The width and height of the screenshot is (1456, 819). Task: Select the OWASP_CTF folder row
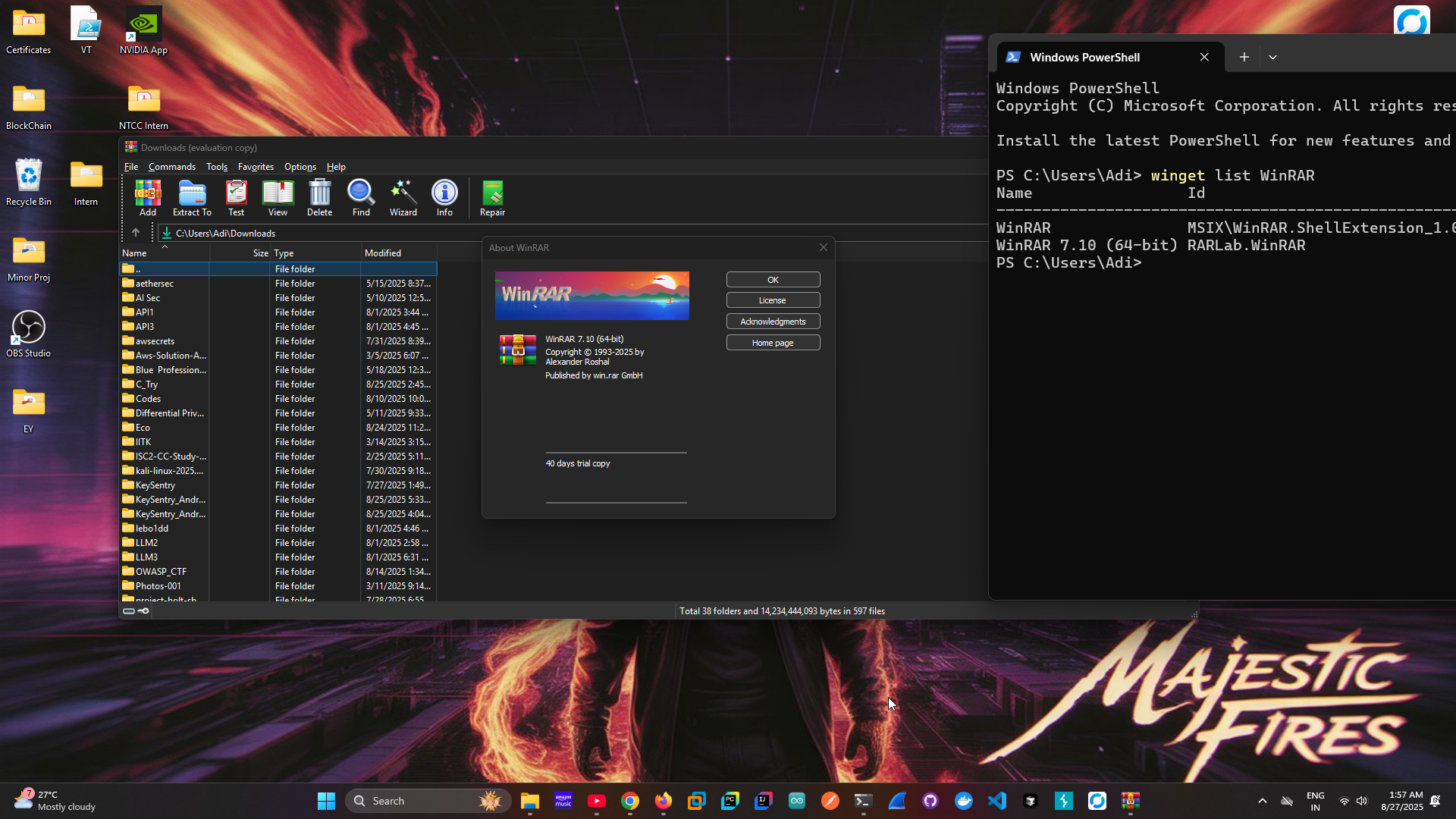tap(278, 572)
